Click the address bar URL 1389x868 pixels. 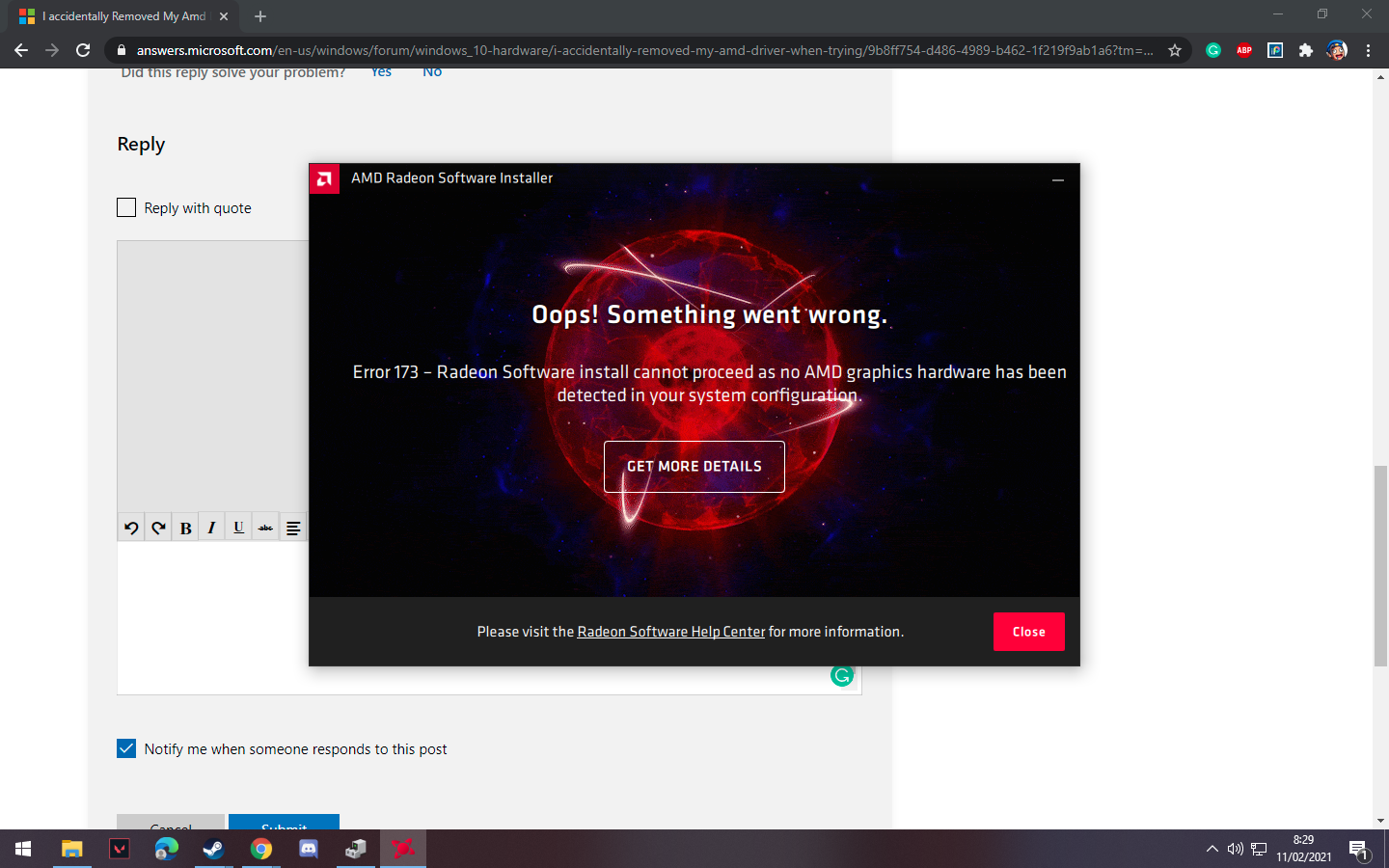(x=644, y=50)
